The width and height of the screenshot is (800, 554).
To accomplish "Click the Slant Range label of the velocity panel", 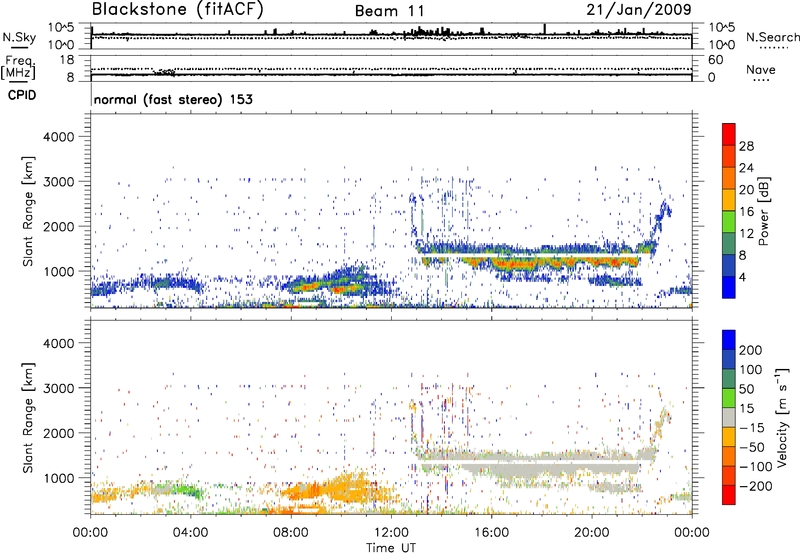I will click(x=28, y=417).
